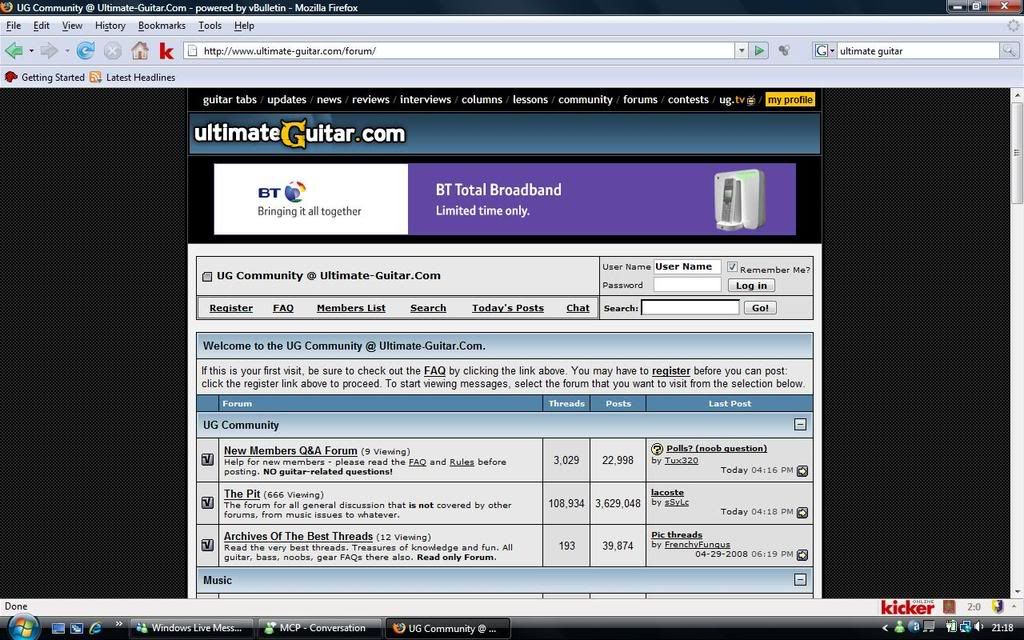
Task: Click the Go! forum search button
Action: [x=760, y=308]
